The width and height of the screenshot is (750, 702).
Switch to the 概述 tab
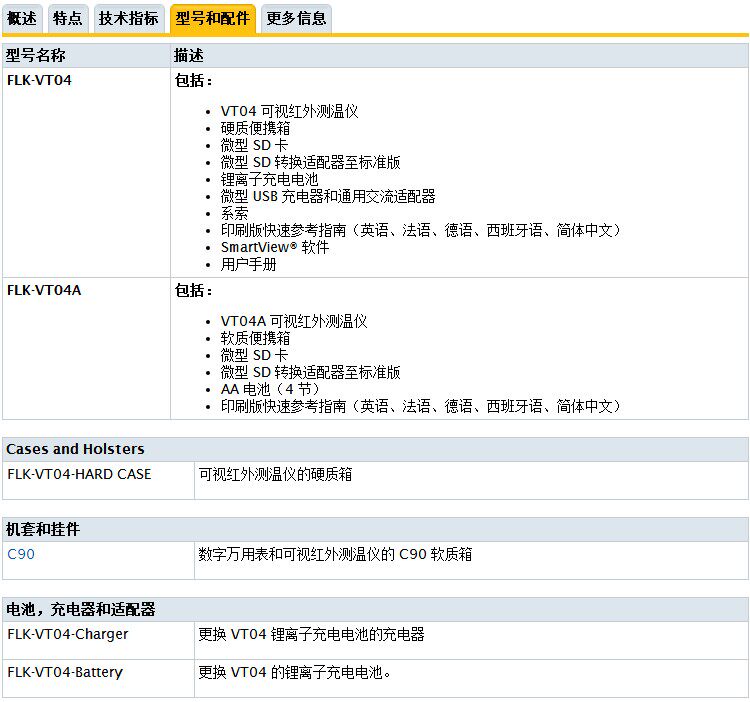pyautogui.click(x=22, y=19)
